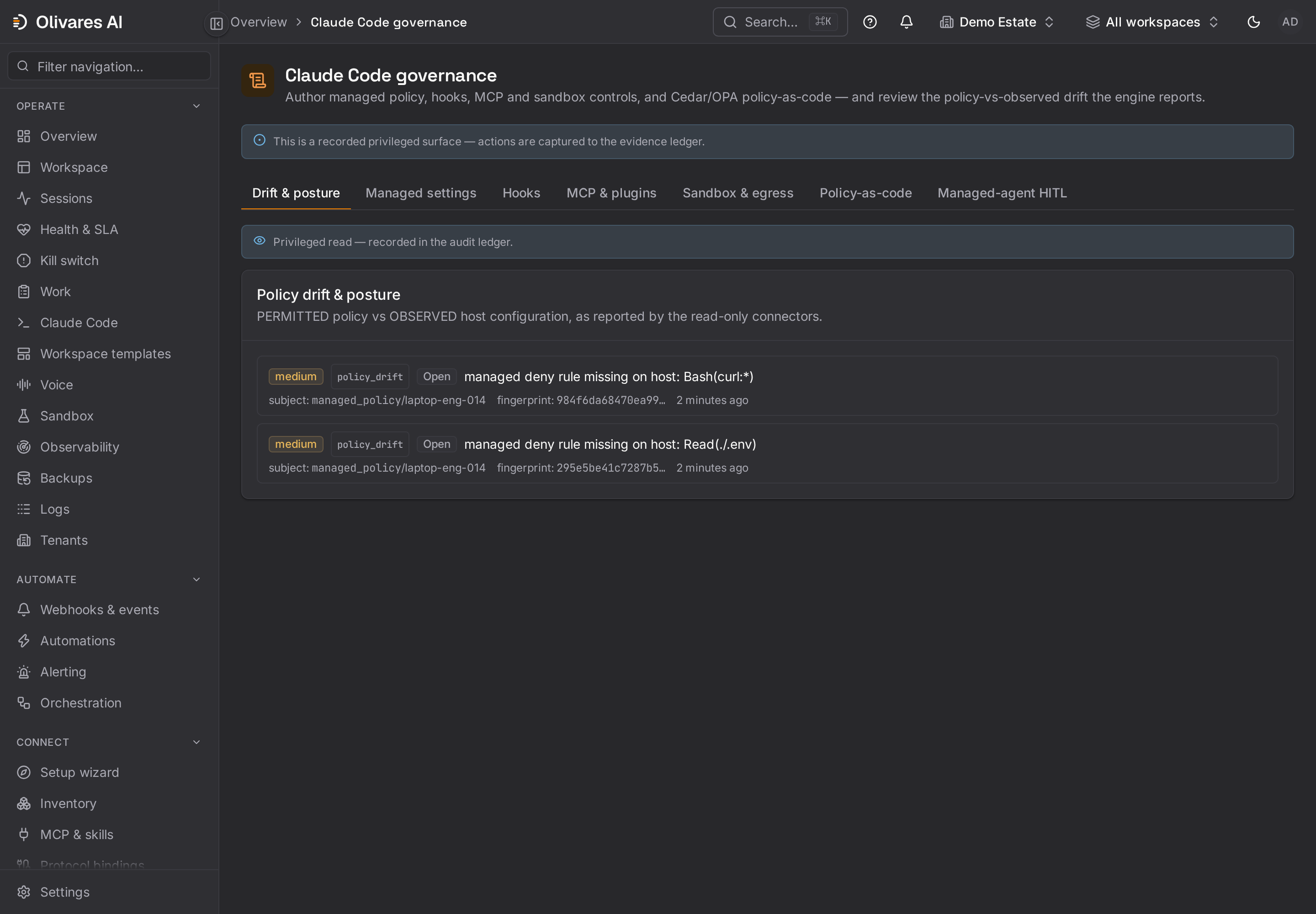
Task: Click the Backups database icon
Action: [x=23, y=478]
